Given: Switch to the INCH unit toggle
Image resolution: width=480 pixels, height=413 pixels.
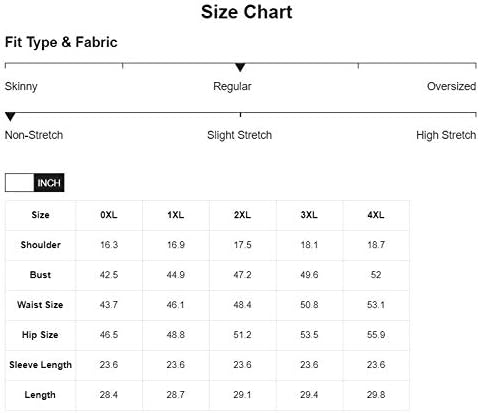Looking at the screenshot, I should point(49,183).
